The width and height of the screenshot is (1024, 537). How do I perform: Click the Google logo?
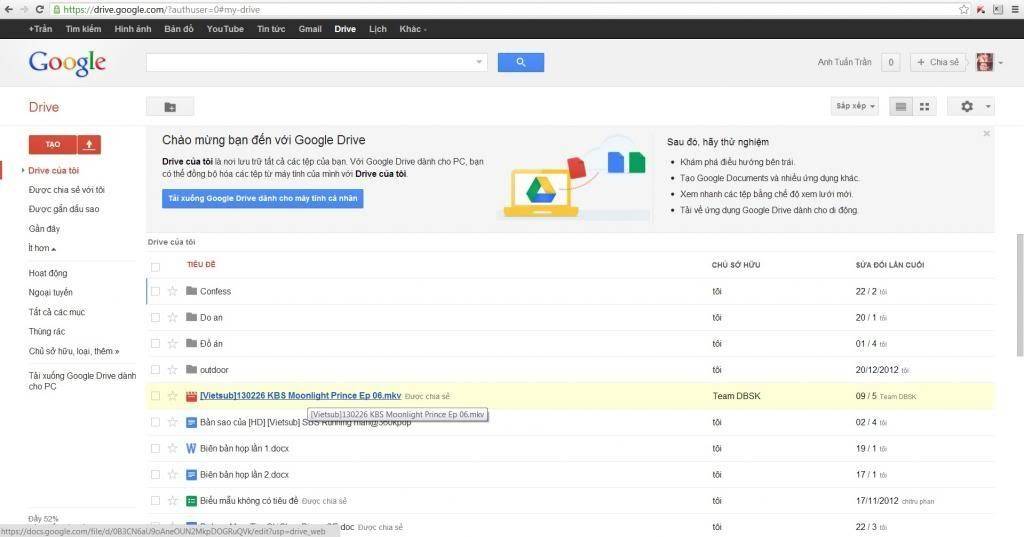(x=67, y=63)
